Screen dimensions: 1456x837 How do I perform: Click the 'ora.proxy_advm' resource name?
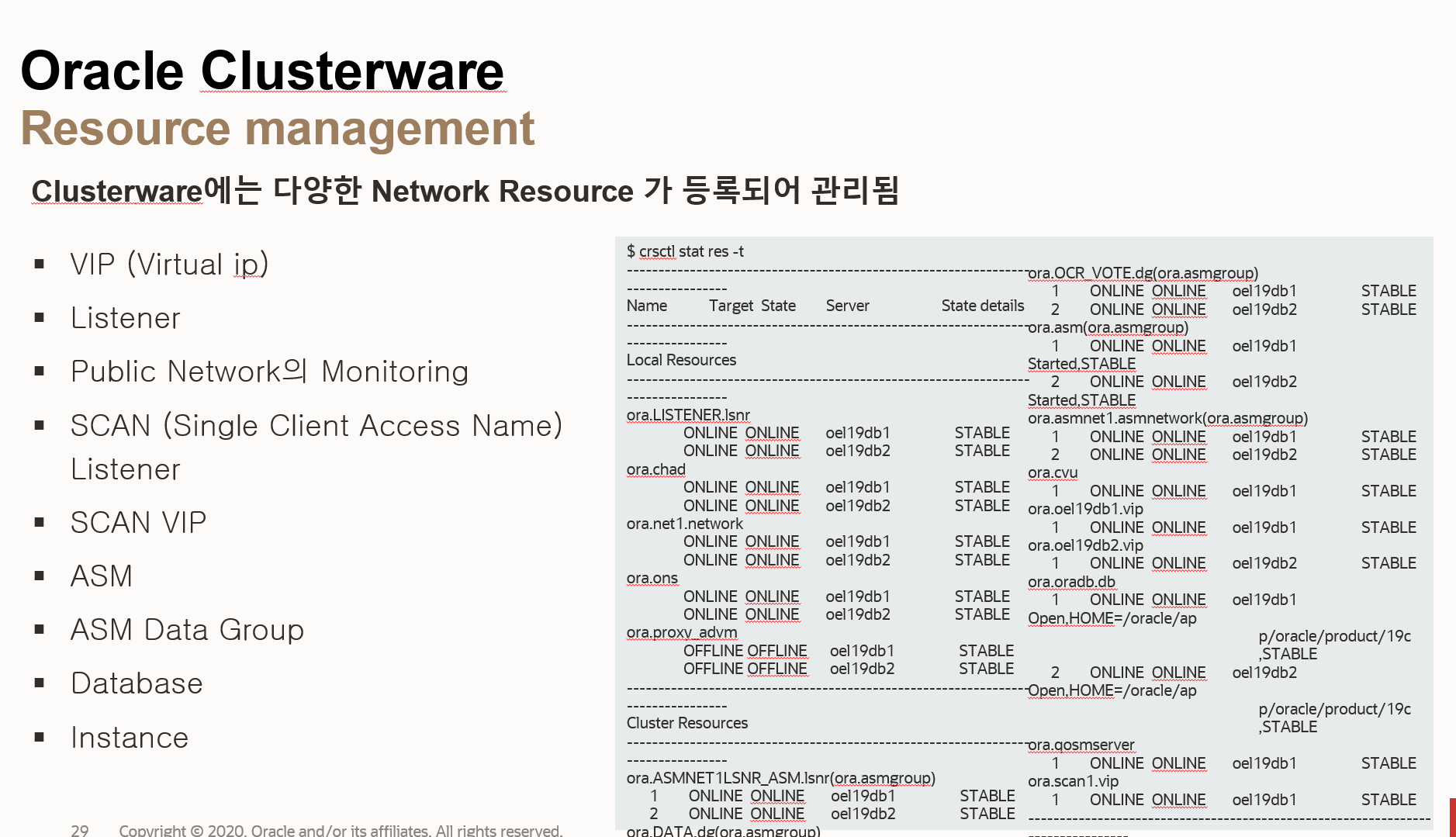click(682, 632)
